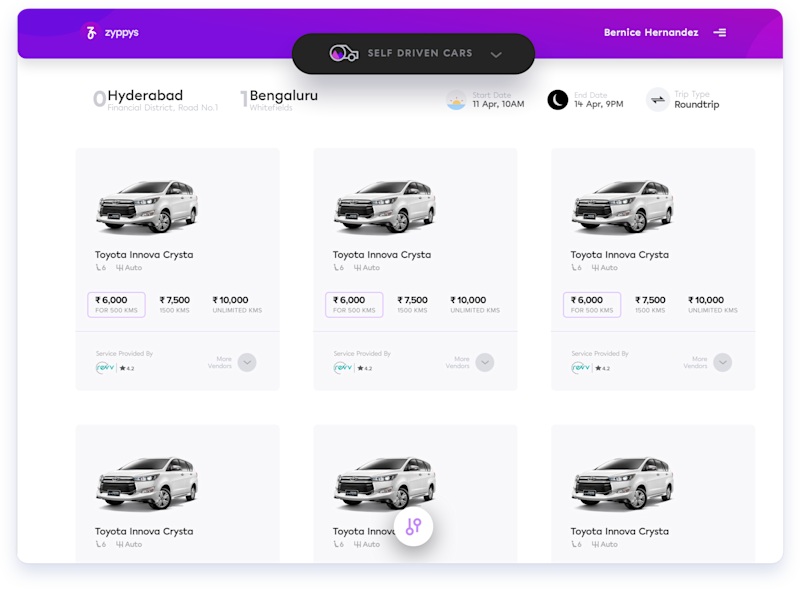Click the sunrise Start Date icon
This screenshot has height=589, width=800.
click(456, 100)
